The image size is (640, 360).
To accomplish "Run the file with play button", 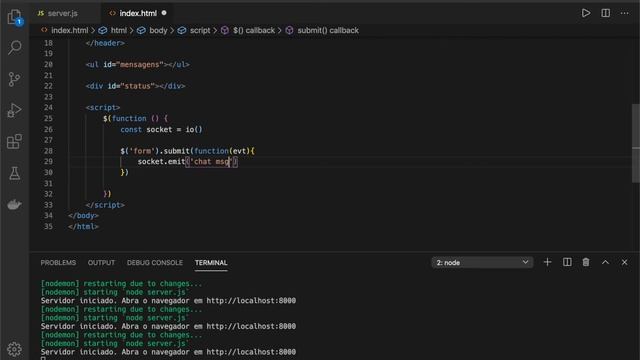I will pyautogui.click(x=586, y=13).
